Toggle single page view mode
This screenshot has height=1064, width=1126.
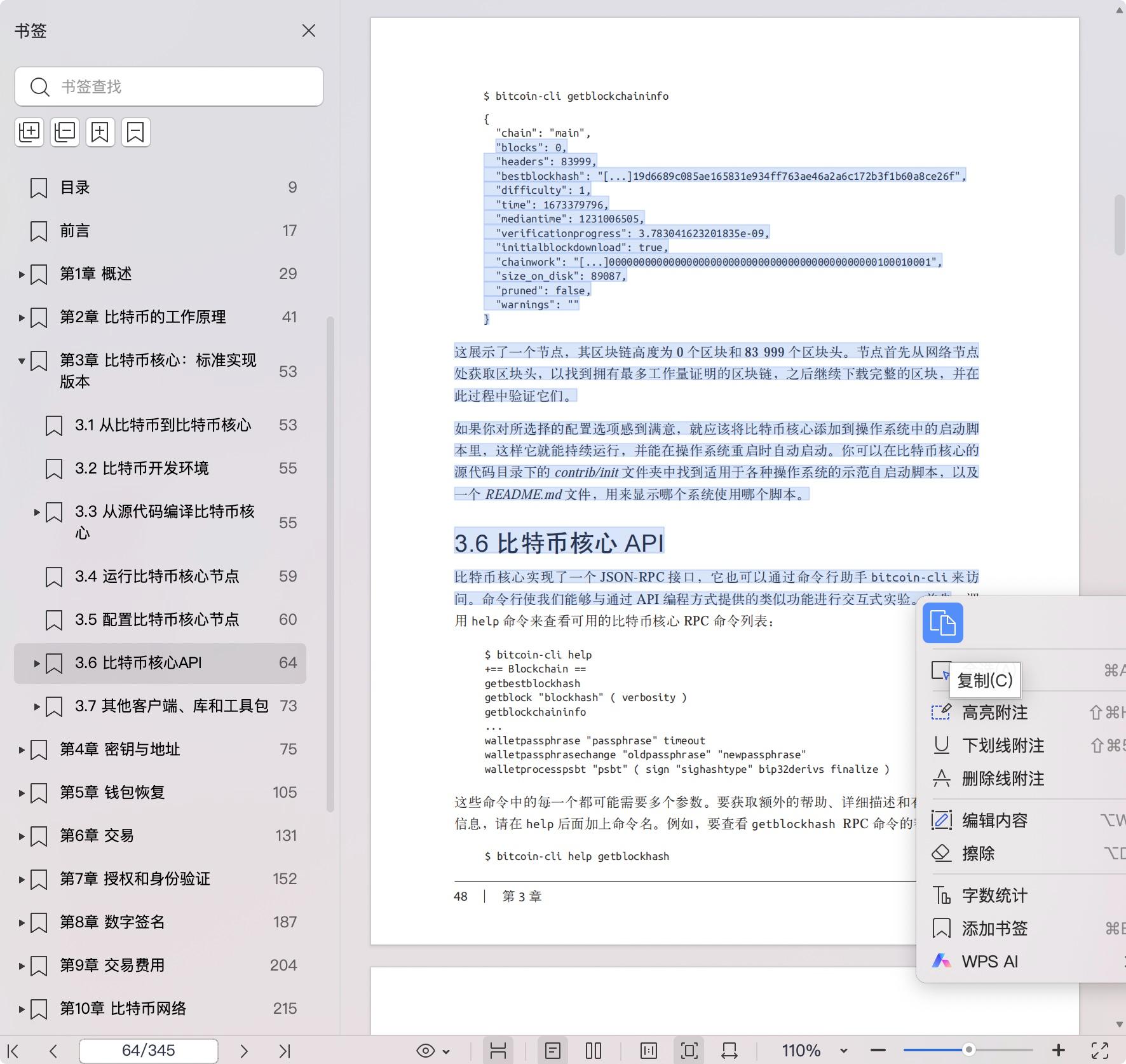(553, 1051)
